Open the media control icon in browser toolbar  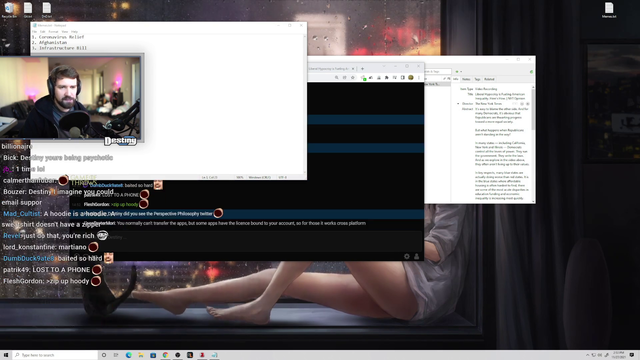[x=395, y=78]
